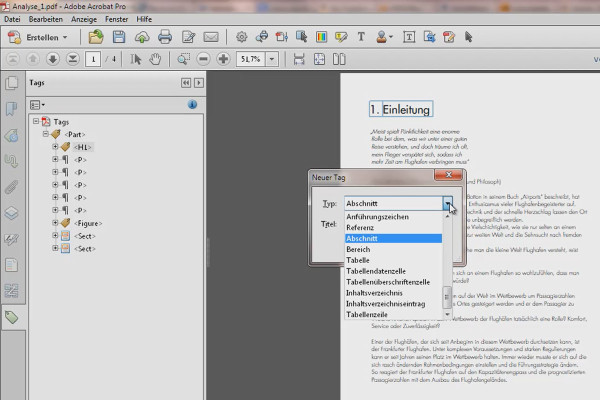600x400 pixels.
Task: Click the type list scrollbar down arrow
Action: pyautogui.click(x=447, y=314)
